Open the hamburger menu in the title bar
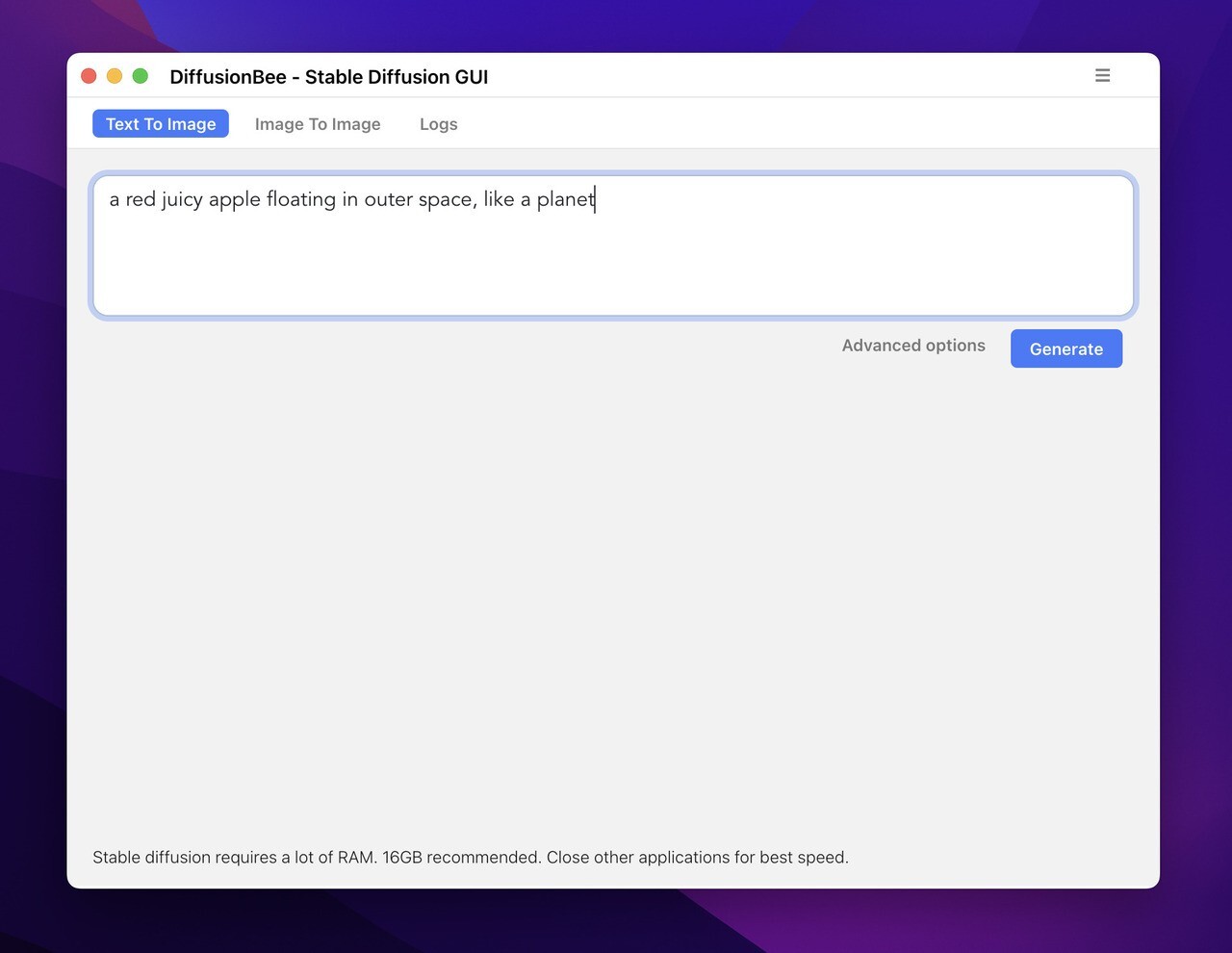 click(x=1101, y=75)
